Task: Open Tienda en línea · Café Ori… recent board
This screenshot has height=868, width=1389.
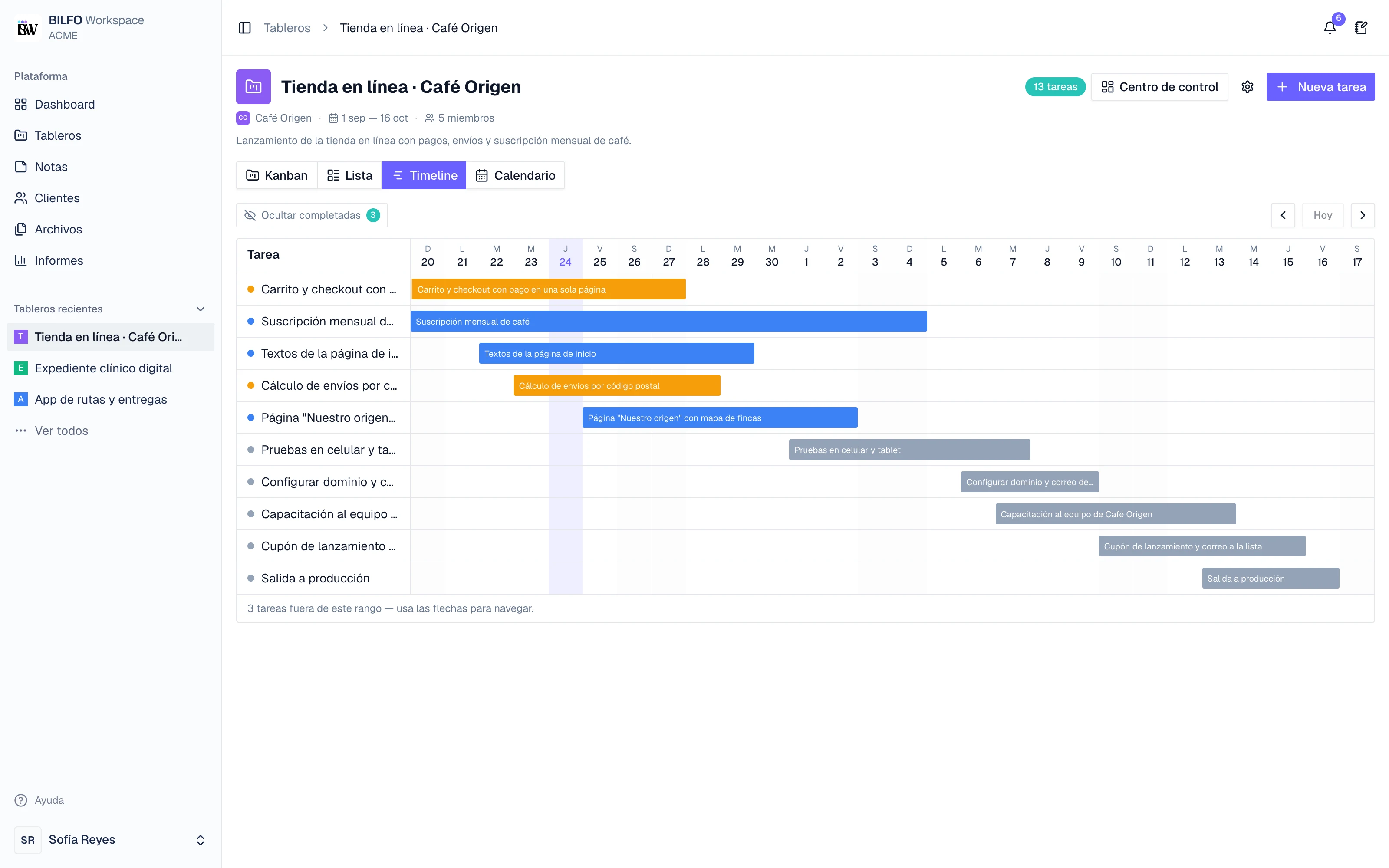Action: click(110, 337)
